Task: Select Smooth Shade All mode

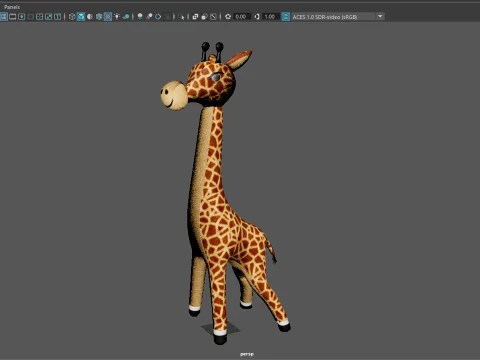Action: [81, 16]
